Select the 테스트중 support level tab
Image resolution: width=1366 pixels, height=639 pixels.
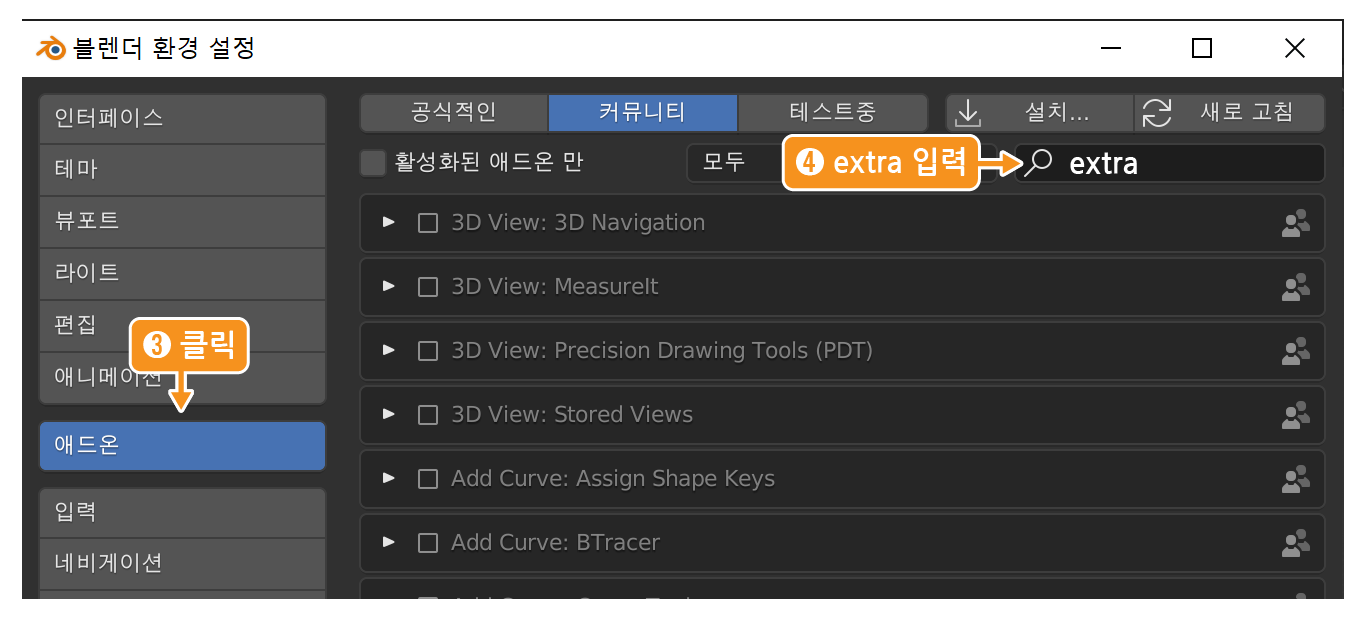tap(833, 113)
